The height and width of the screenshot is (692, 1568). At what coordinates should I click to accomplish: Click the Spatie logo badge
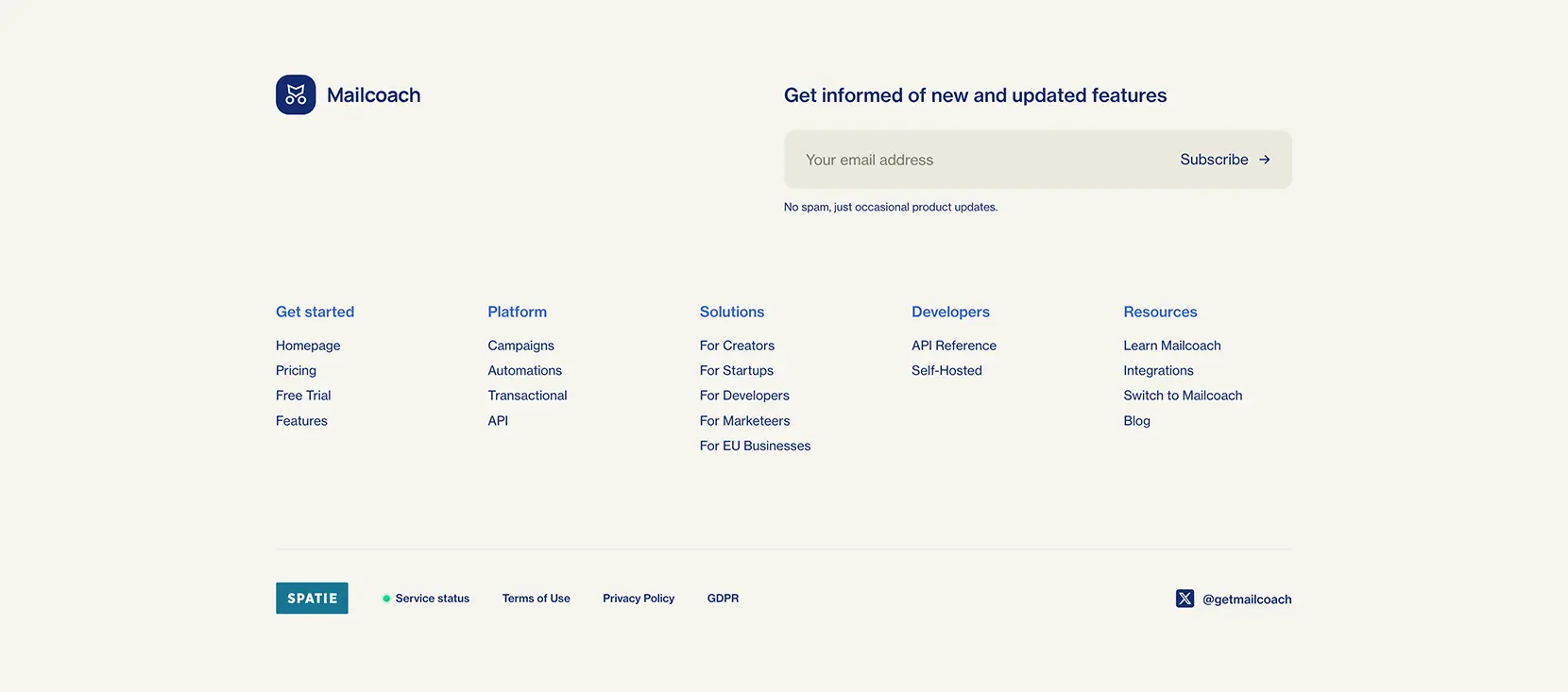point(312,599)
